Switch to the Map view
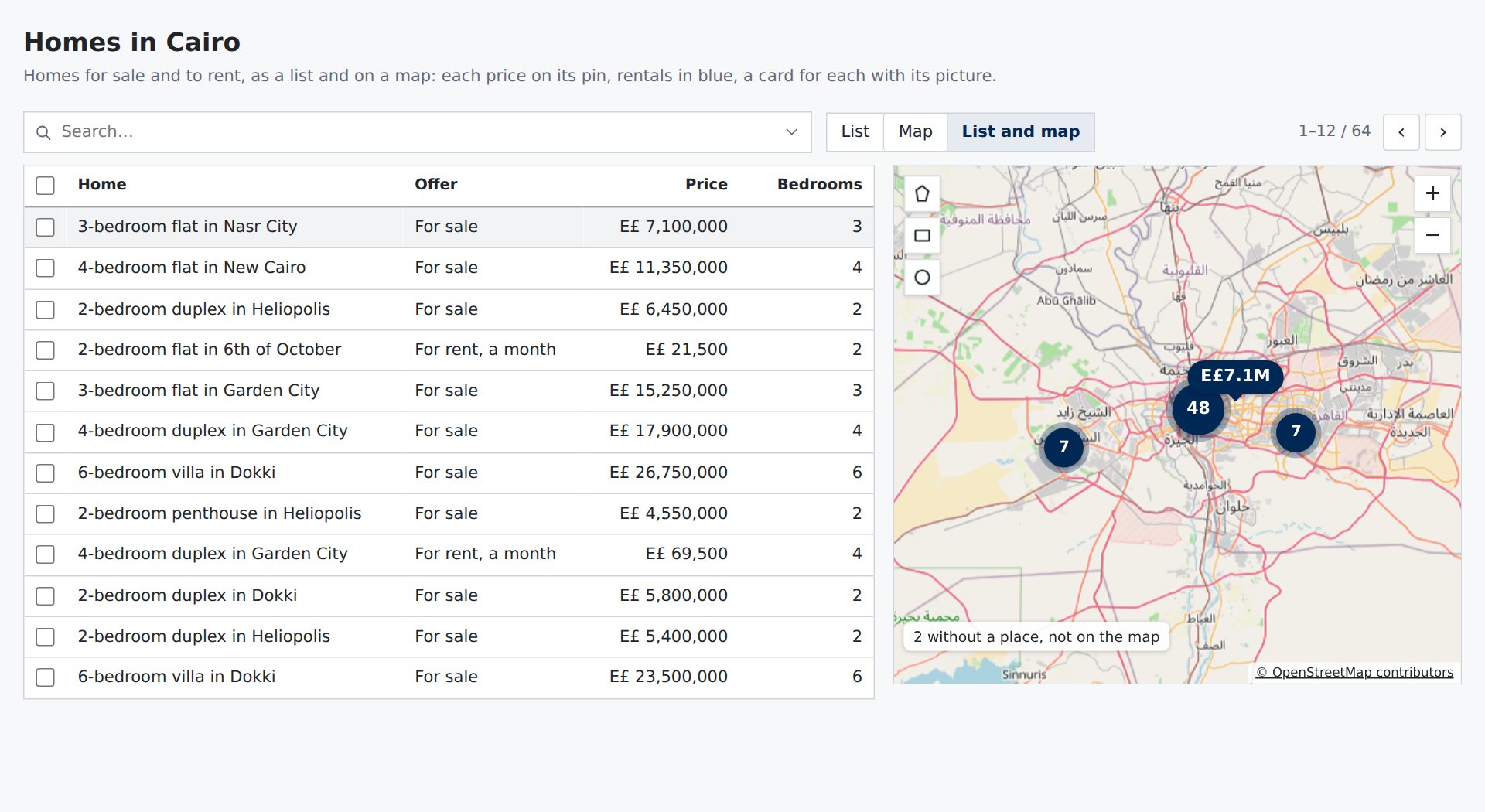The image size is (1485, 812). [x=915, y=132]
